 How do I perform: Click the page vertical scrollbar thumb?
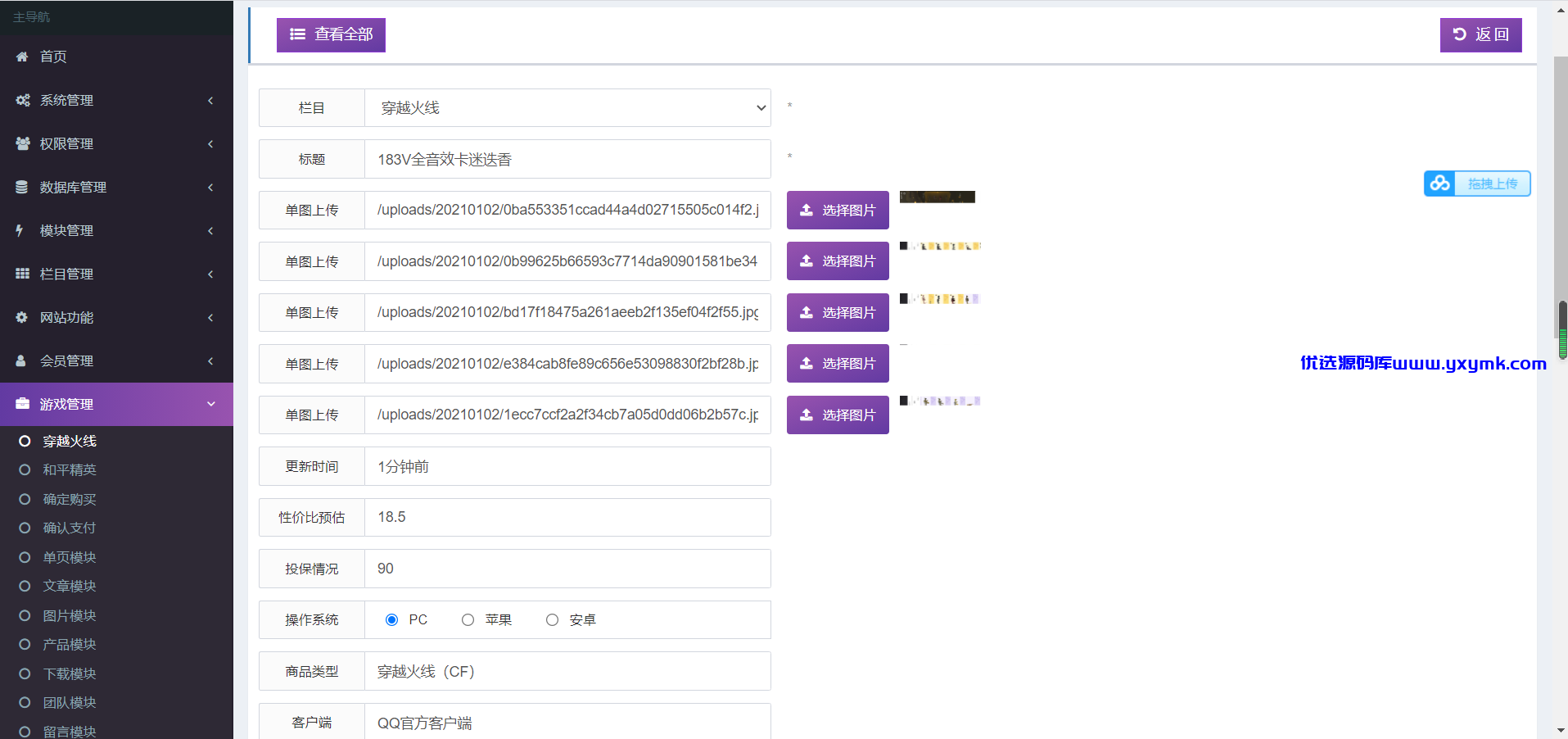pos(1562,330)
